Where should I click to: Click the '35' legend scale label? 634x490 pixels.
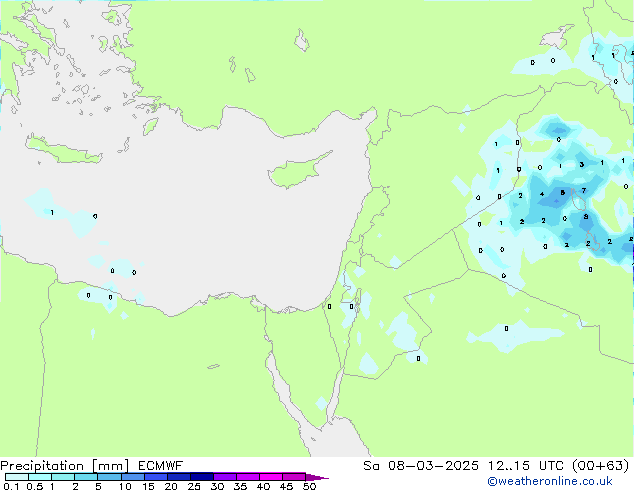240,486
